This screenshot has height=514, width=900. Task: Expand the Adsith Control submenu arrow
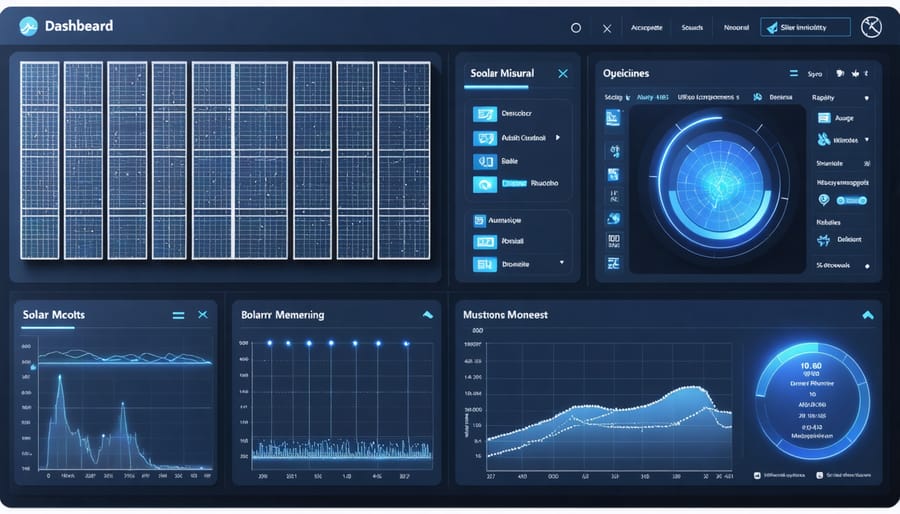click(x=557, y=138)
